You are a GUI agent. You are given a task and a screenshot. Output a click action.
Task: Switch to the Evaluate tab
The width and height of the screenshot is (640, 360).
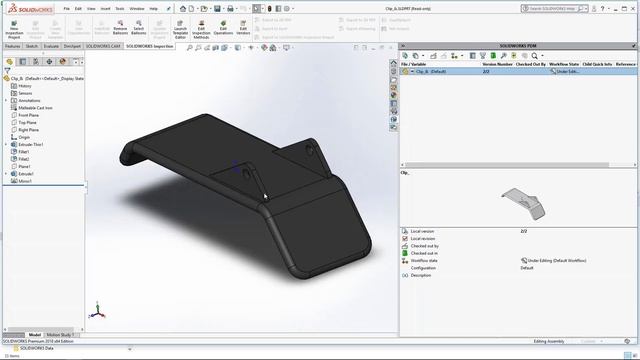(51, 46)
